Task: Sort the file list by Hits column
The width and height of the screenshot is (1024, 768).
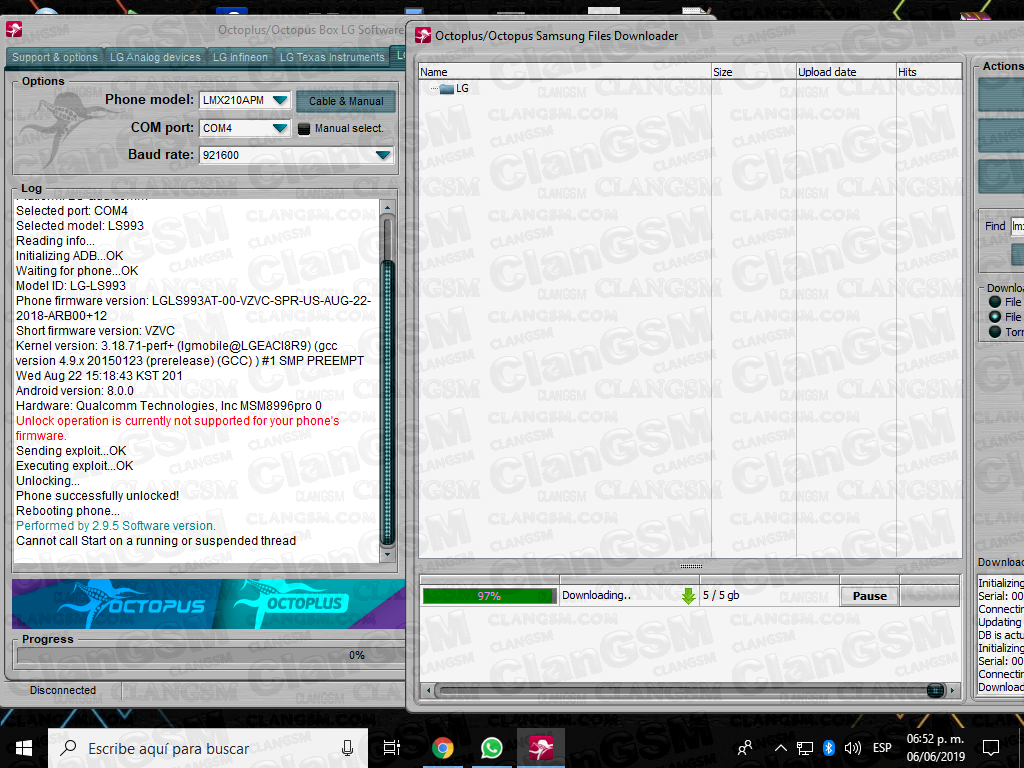Action: point(929,72)
